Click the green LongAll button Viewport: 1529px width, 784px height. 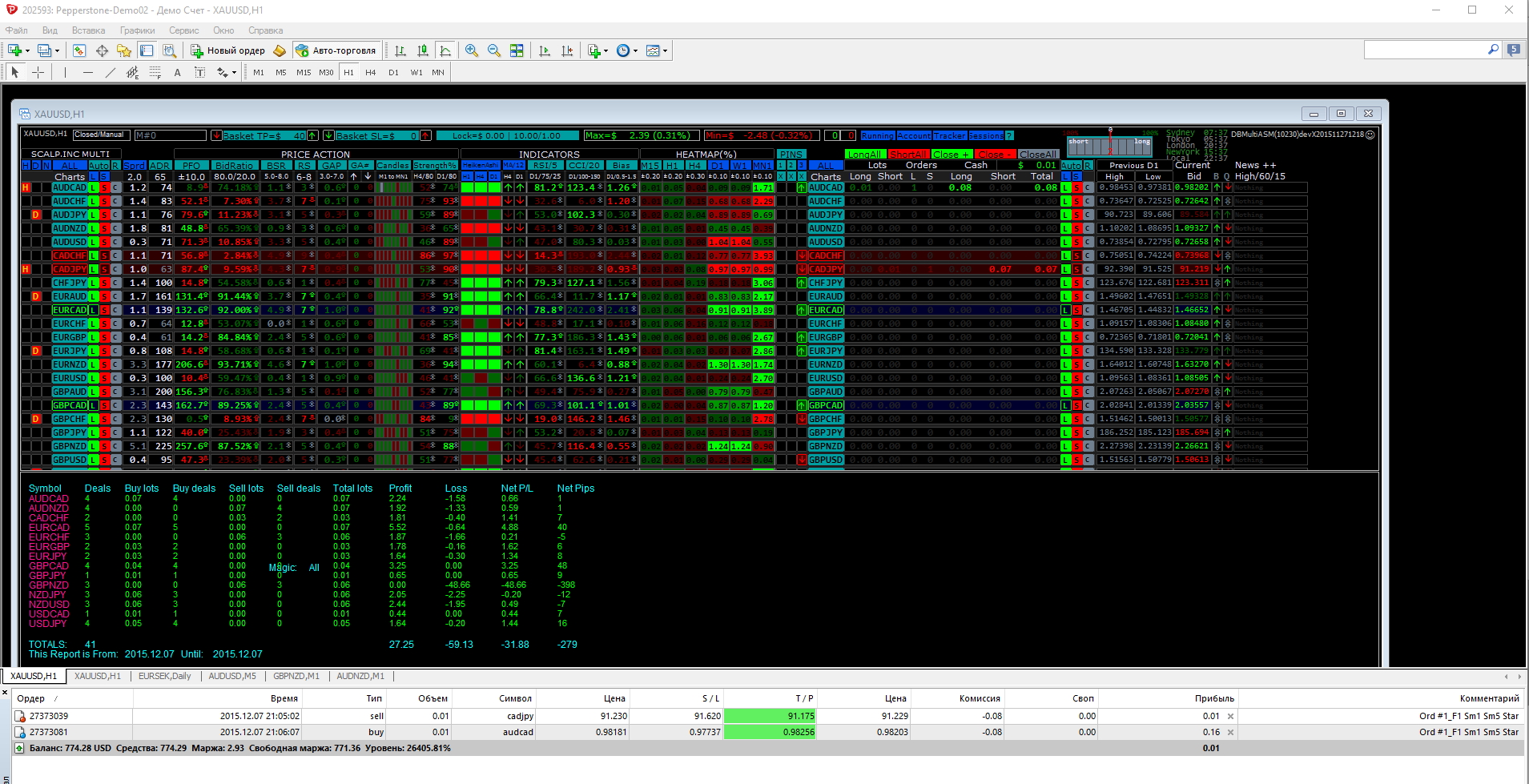click(x=865, y=155)
